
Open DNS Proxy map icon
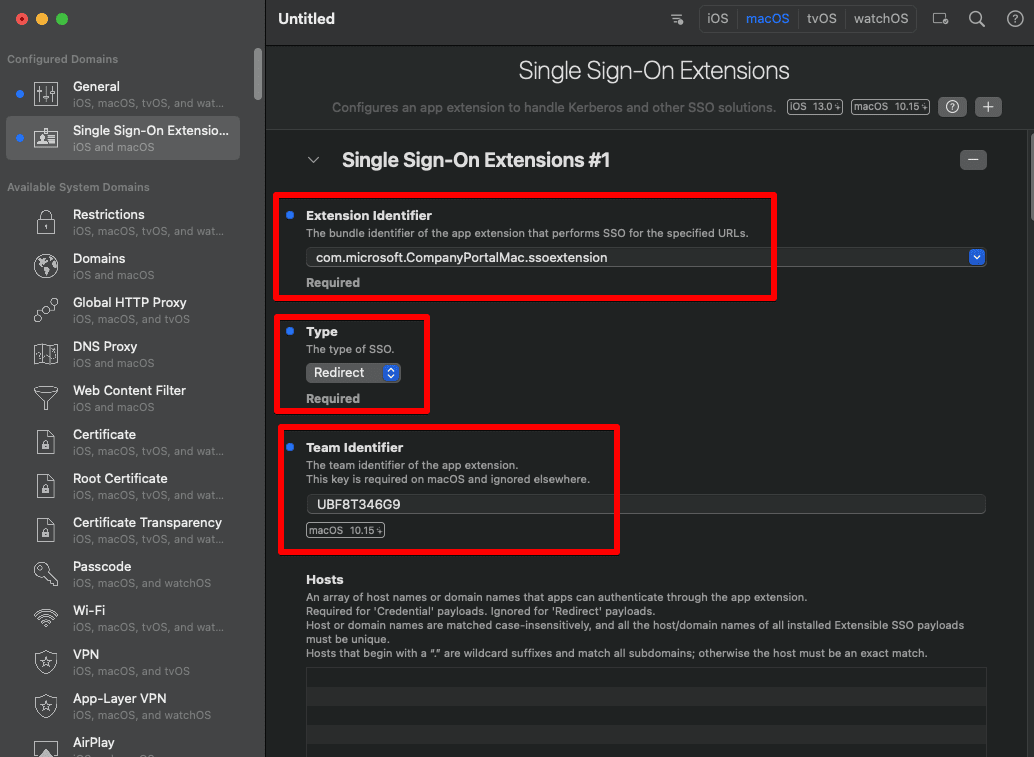[46, 354]
